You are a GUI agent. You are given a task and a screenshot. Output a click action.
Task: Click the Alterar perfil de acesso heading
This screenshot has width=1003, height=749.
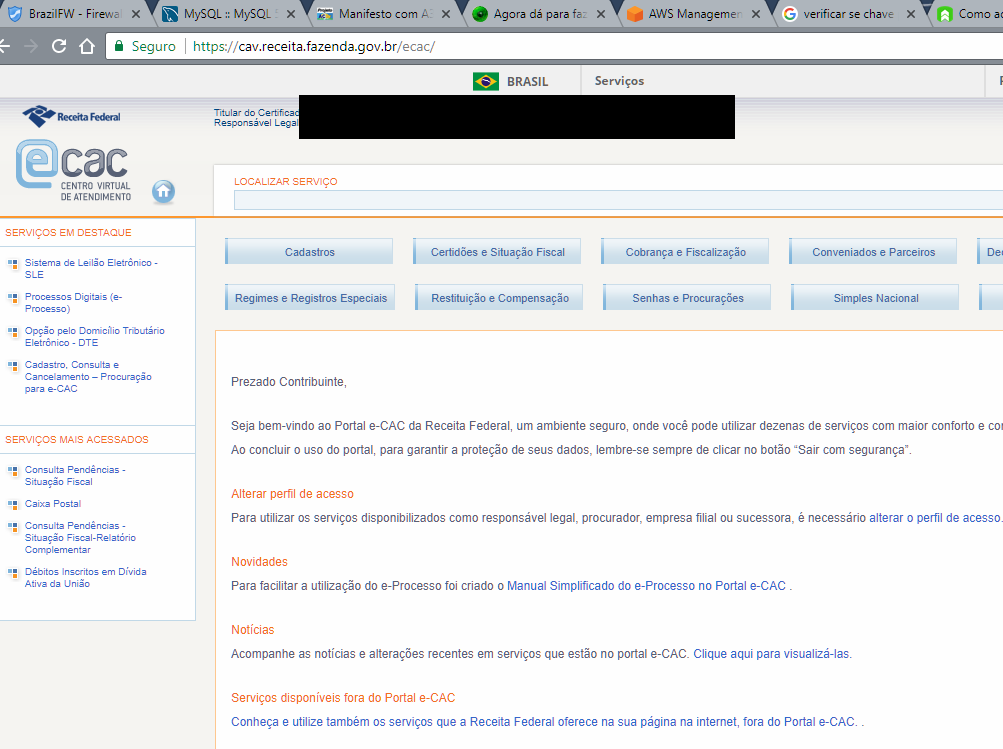pos(292,494)
